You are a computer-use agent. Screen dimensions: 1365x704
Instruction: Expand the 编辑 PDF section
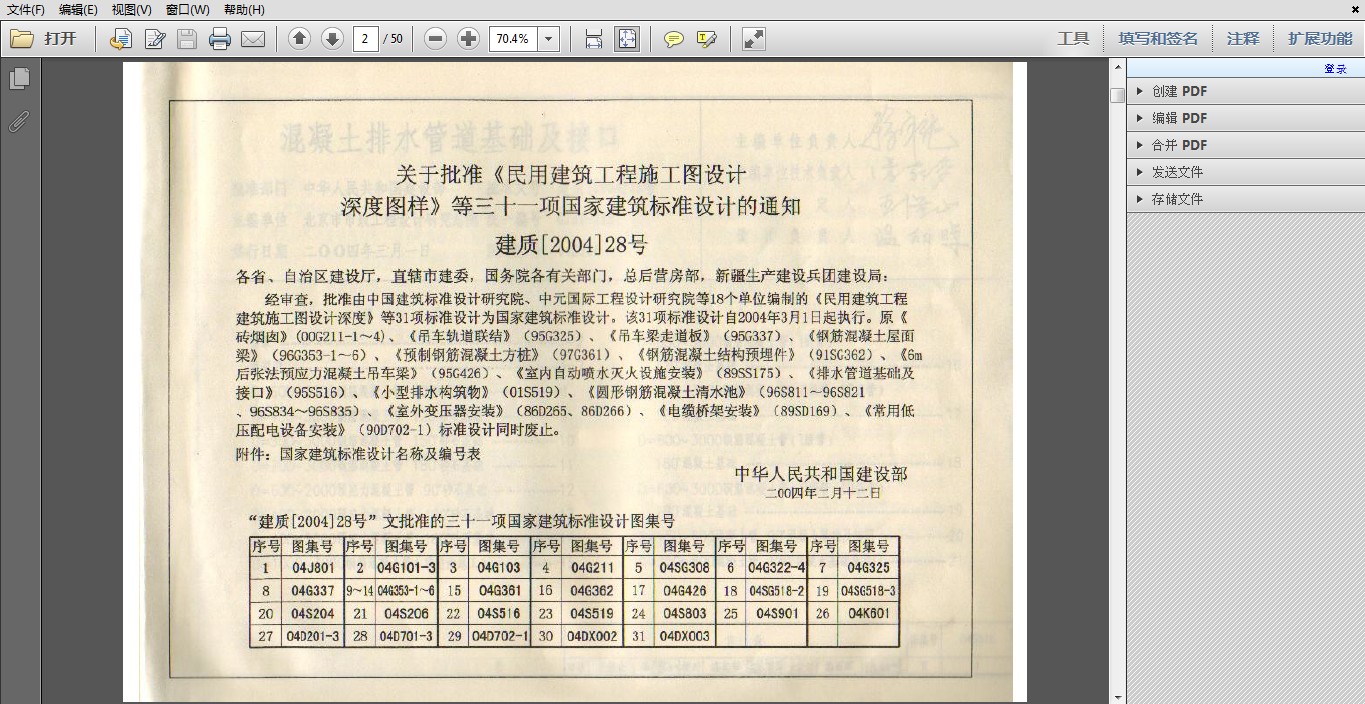[1245, 118]
